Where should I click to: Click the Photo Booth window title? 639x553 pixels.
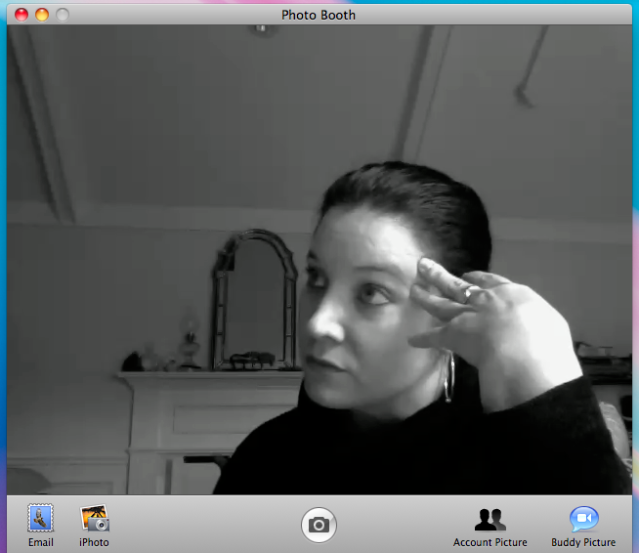(318, 15)
